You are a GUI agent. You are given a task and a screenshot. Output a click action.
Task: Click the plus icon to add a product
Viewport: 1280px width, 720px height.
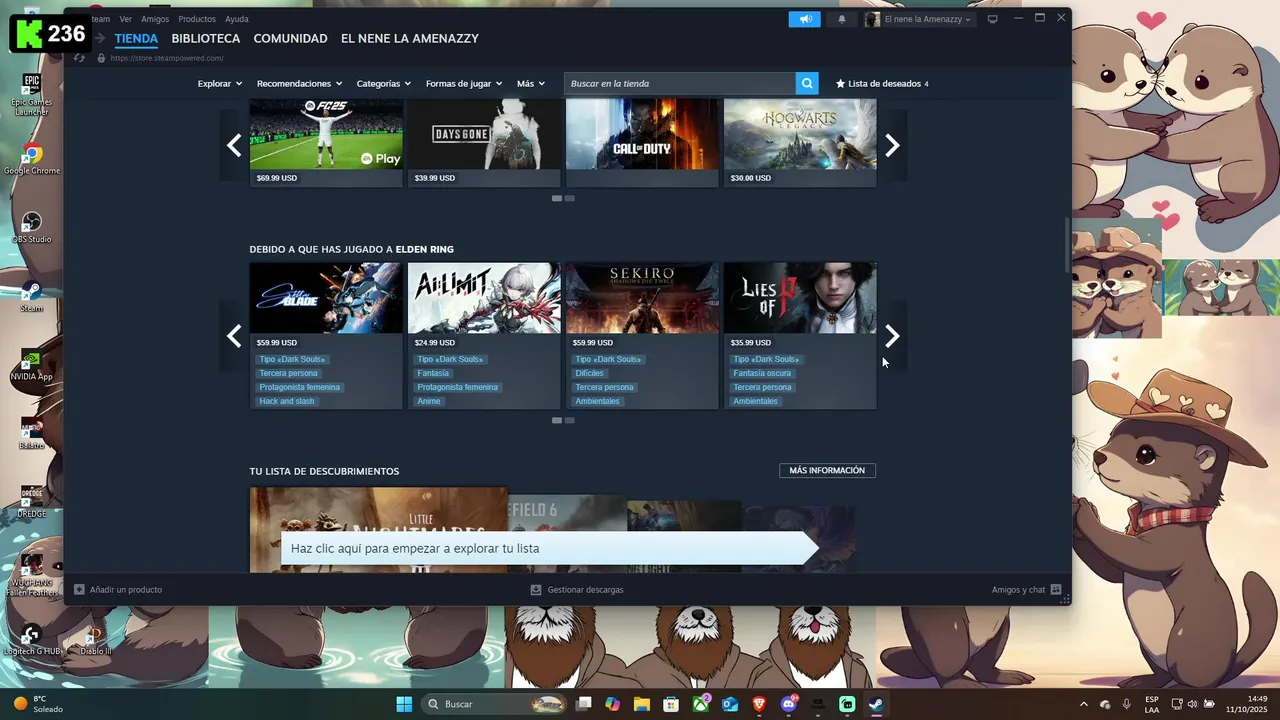pos(79,590)
